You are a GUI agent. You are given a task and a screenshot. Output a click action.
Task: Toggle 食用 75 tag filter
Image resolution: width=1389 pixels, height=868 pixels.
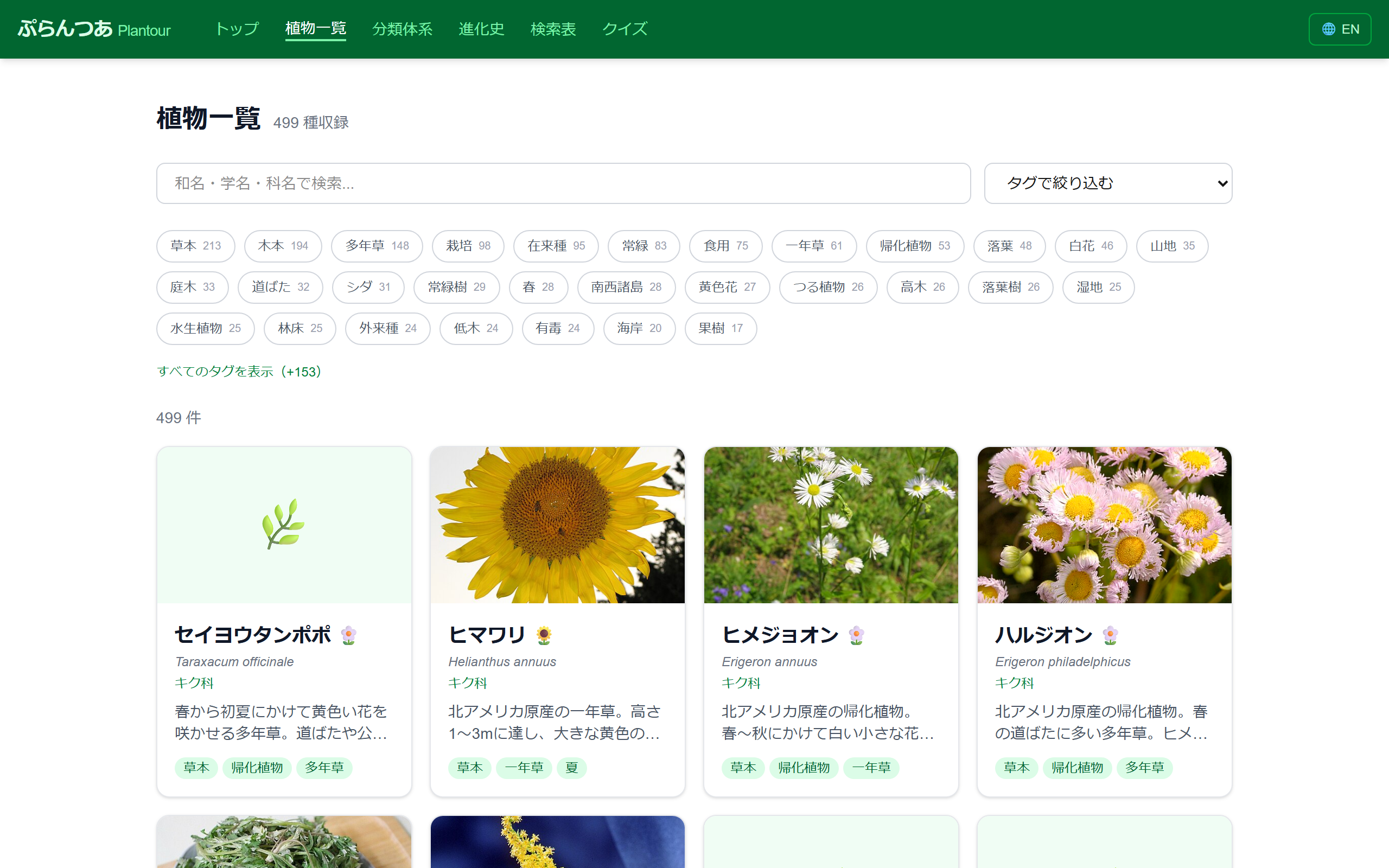726,246
